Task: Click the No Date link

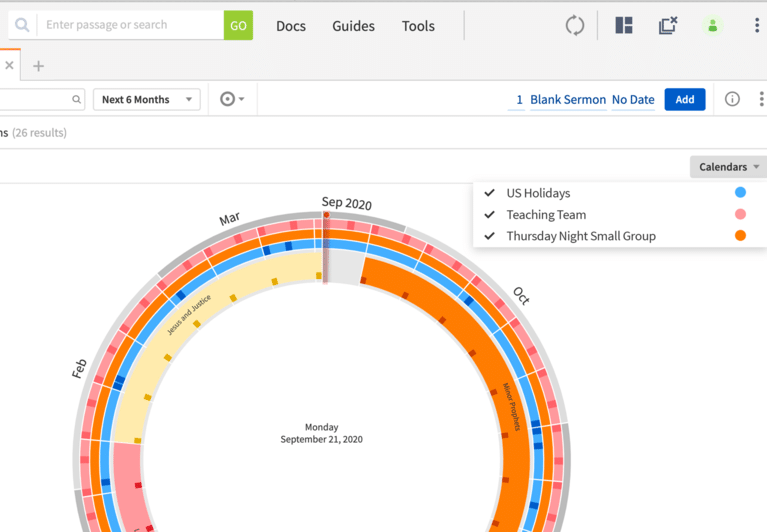Action: [633, 100]
